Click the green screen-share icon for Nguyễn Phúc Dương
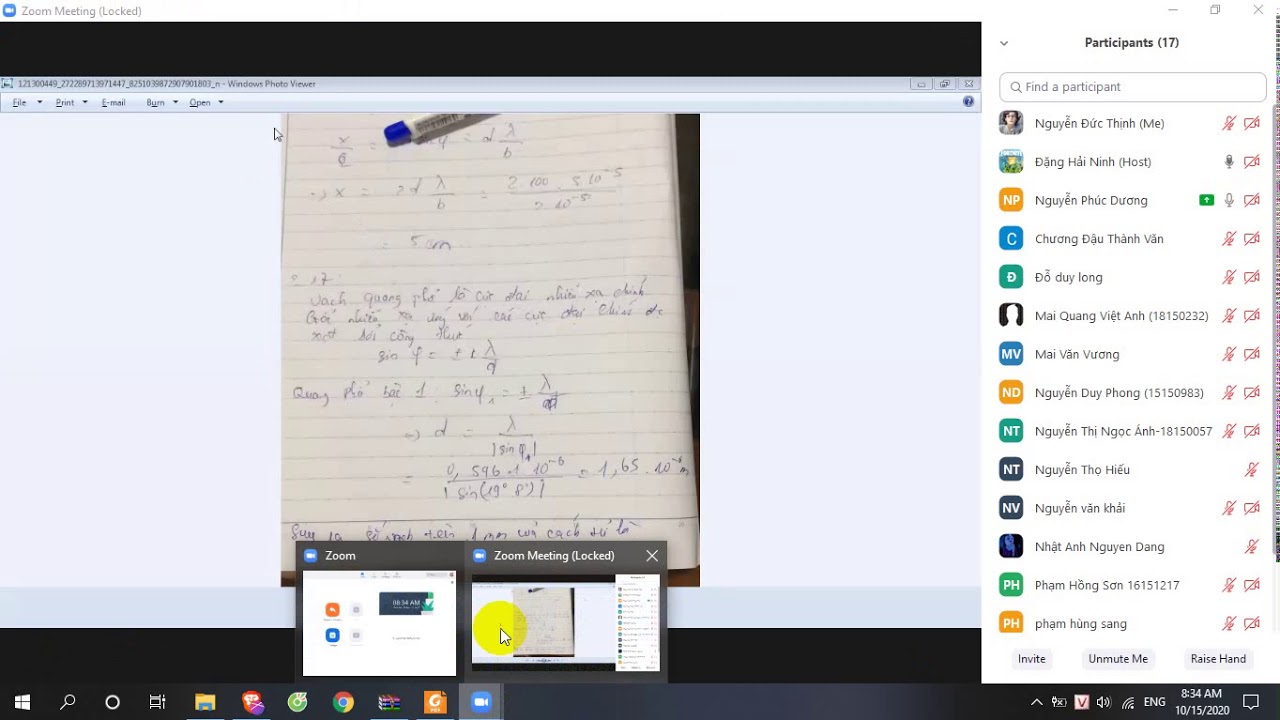The image size is (1280, 720). tap(1206, 200)
